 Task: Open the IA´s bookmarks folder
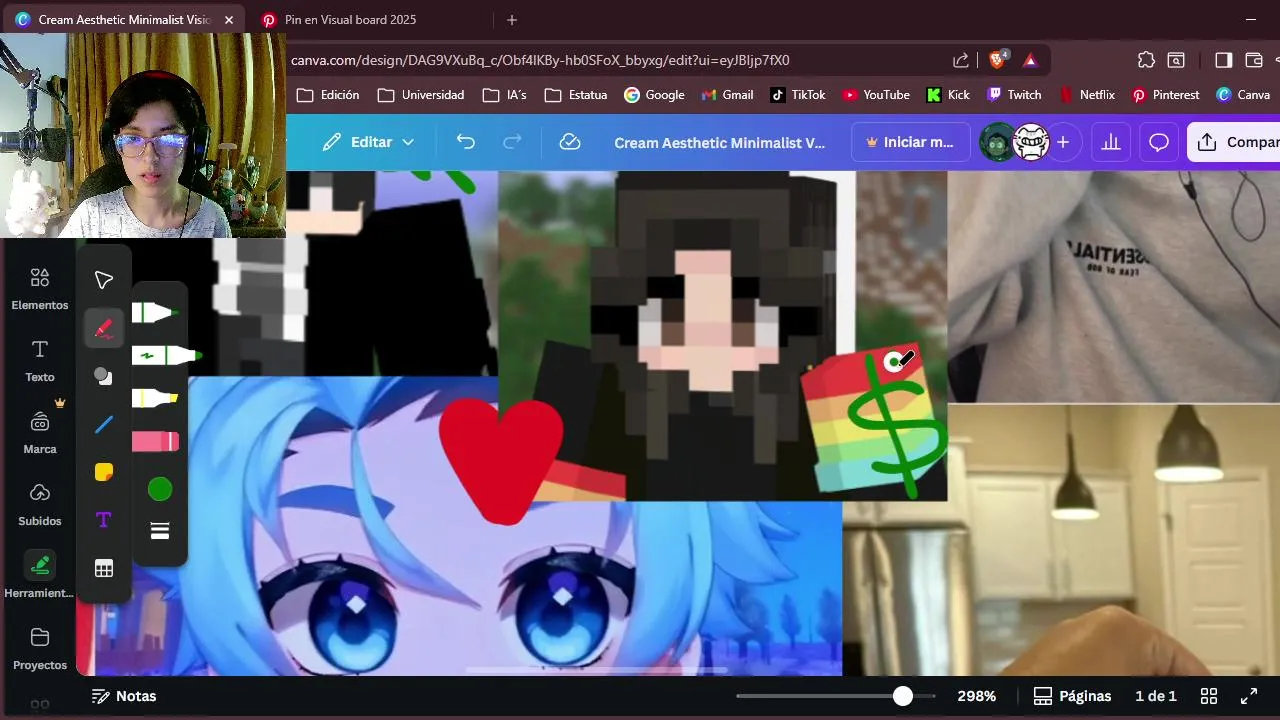coord(505,95)
